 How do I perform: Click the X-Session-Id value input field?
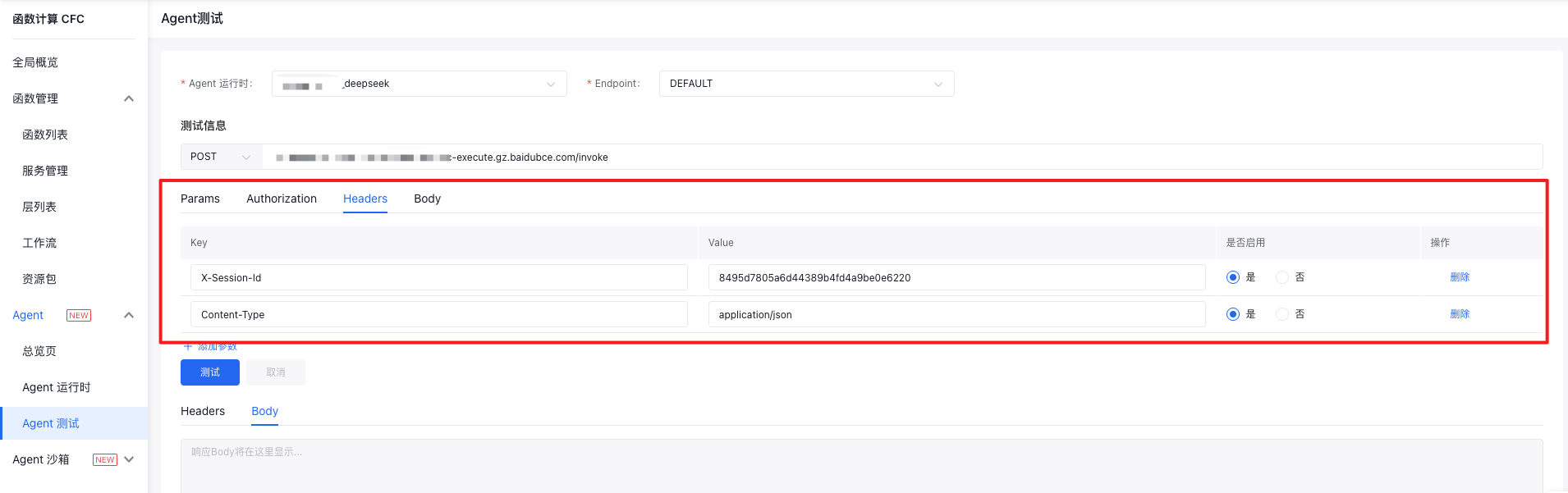[956, 277]
